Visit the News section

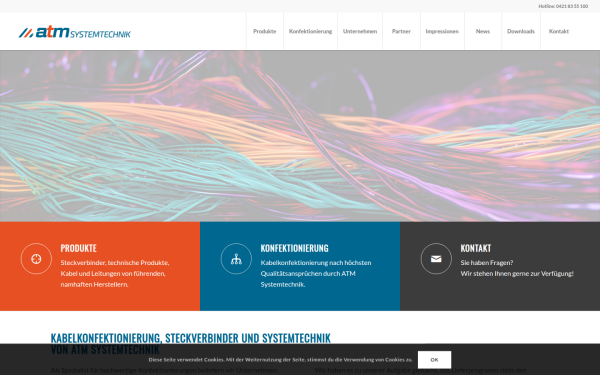click(483, 31)
